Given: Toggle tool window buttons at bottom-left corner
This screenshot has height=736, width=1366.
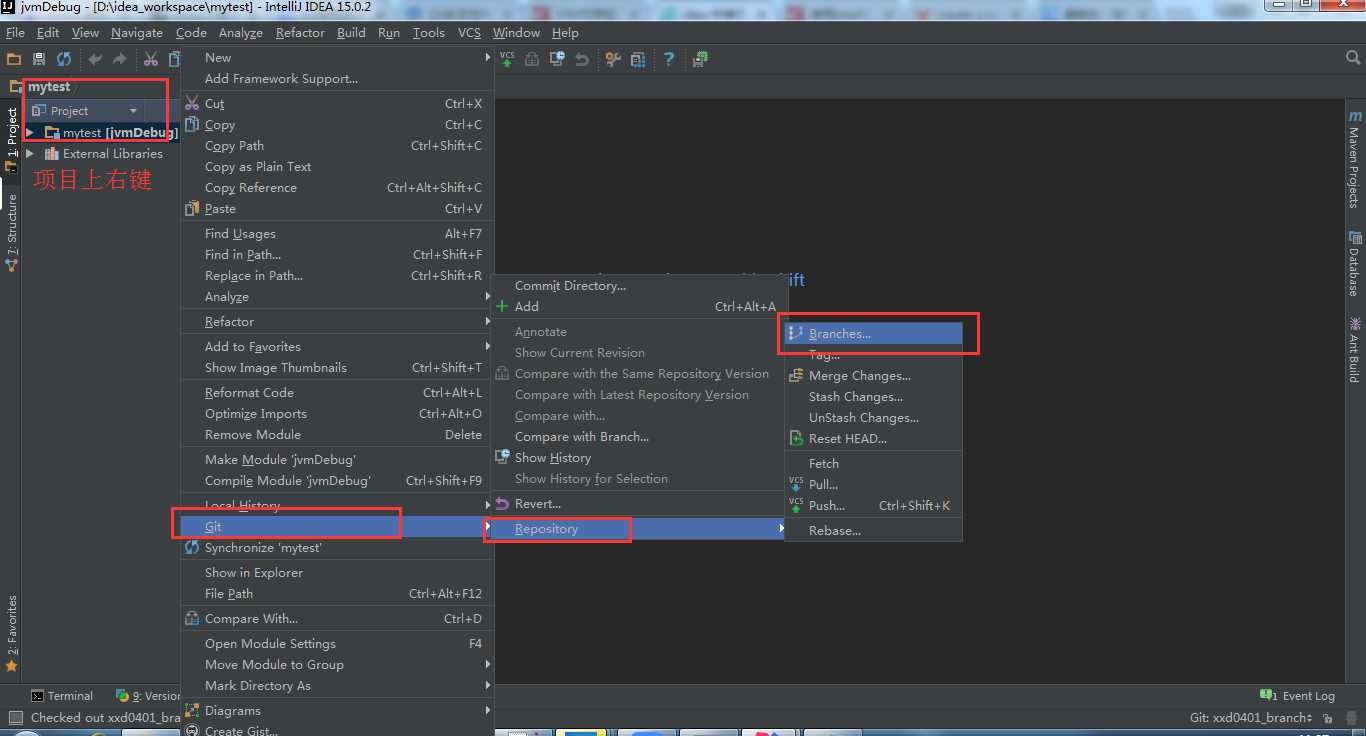Looking at the screenshot, I should tap(14, 718).
